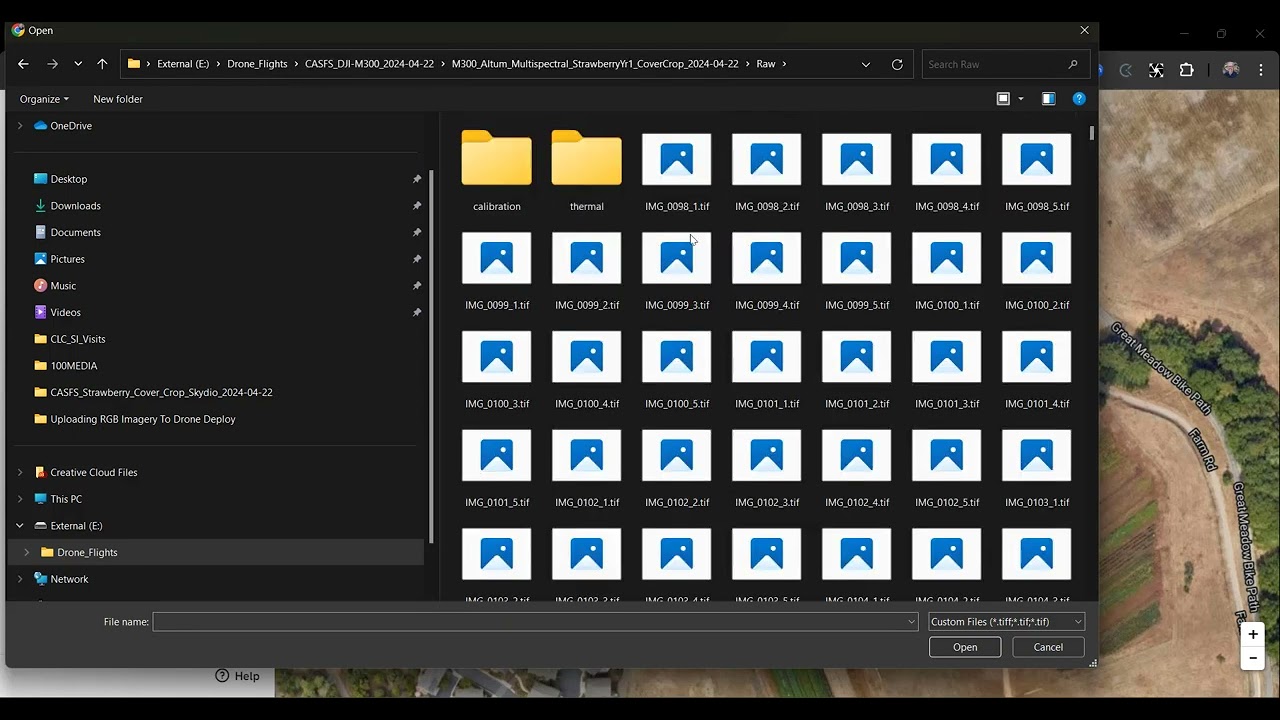
Task: Click the File name input field
Action: coord(535,622)
